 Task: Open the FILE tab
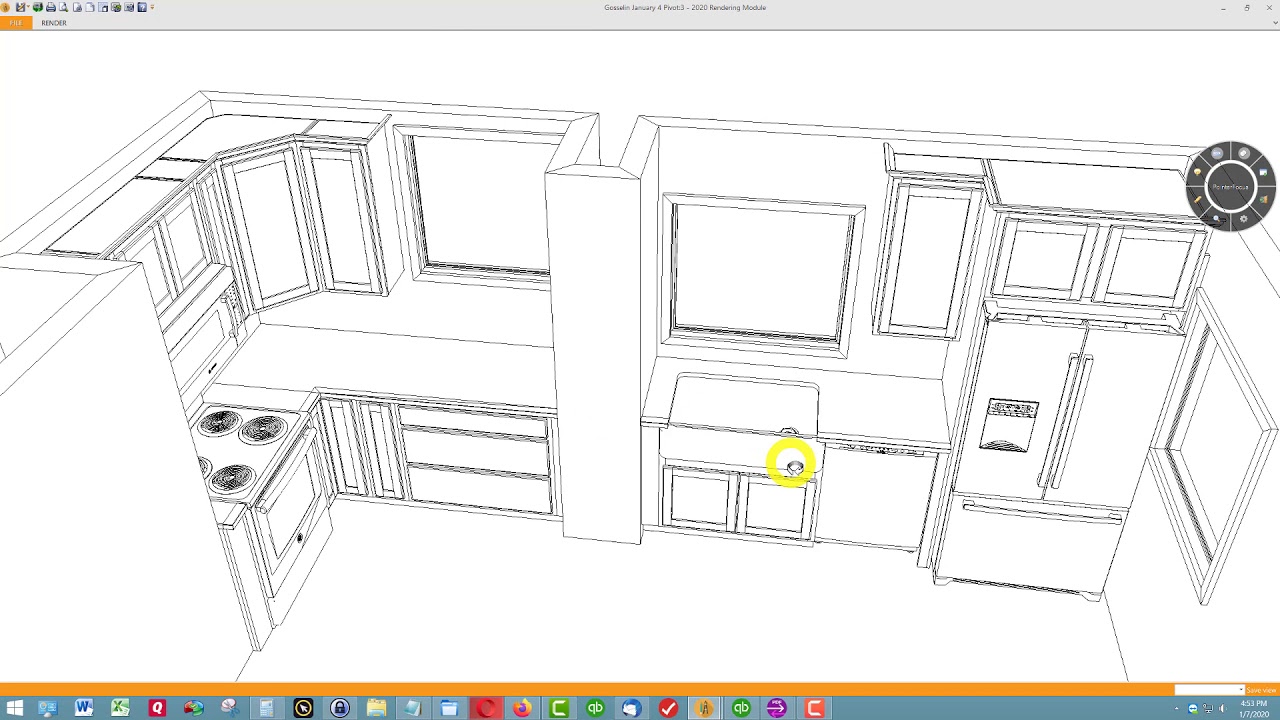point(16,23)
